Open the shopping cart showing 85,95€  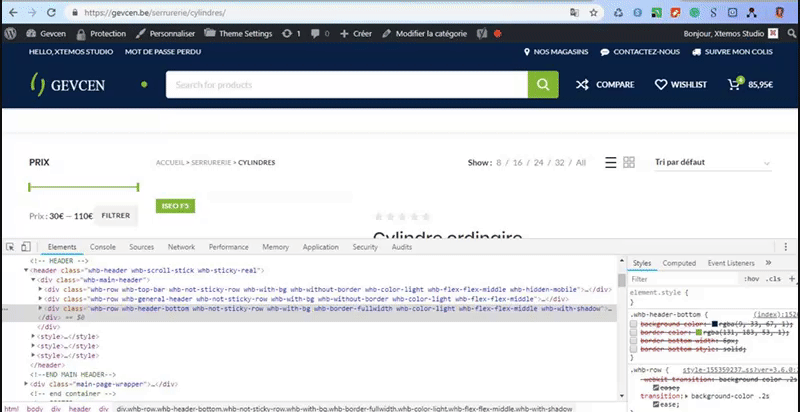coord(750,84)
